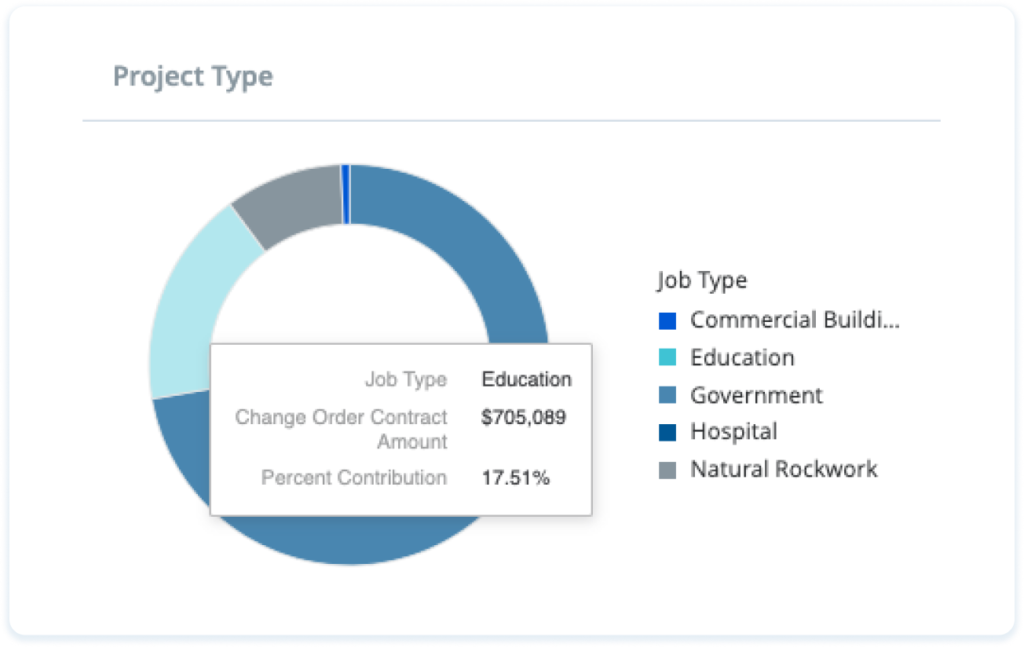Select the Education cyan legend swatch
1024x648 pixels.
(667, 357)
